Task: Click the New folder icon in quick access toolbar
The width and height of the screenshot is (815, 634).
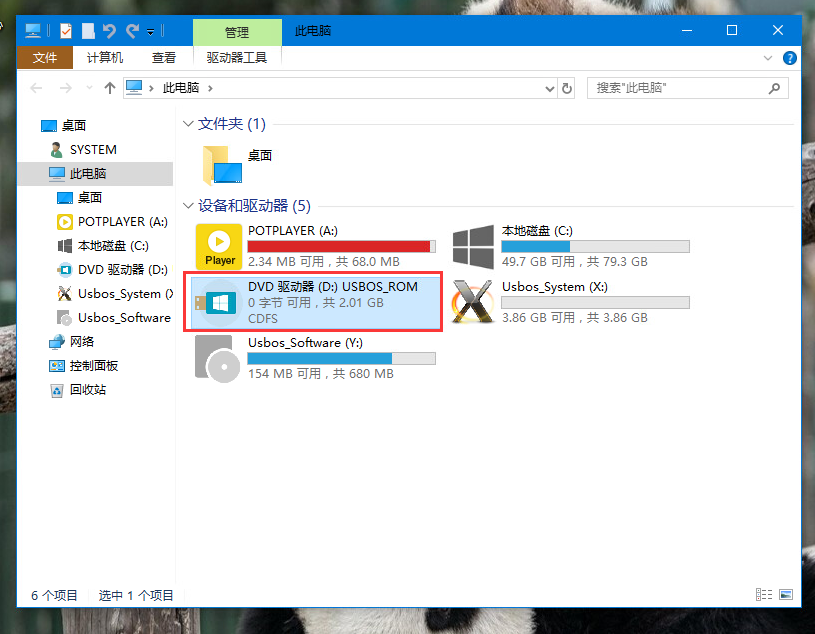Action: (x=88, y=31)
